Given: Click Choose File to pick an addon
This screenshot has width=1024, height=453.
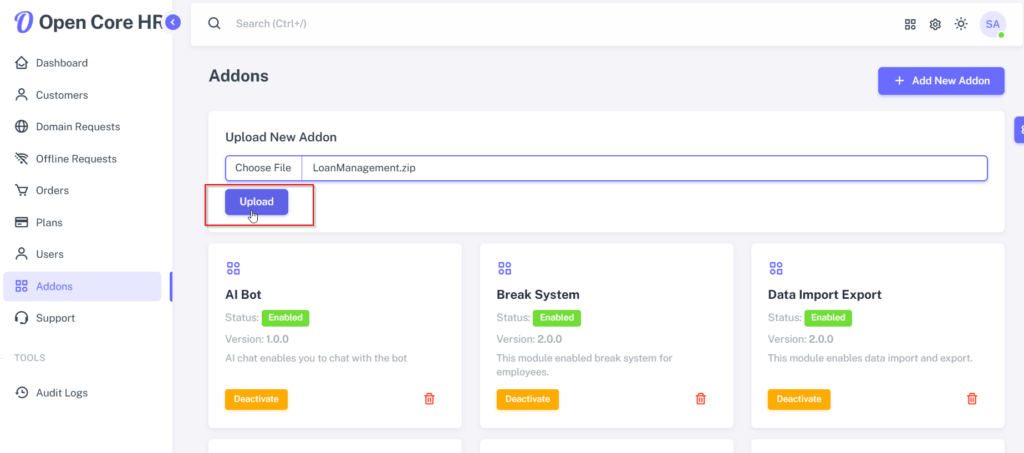Looking at the screenshot, I should tap(263, 168).
